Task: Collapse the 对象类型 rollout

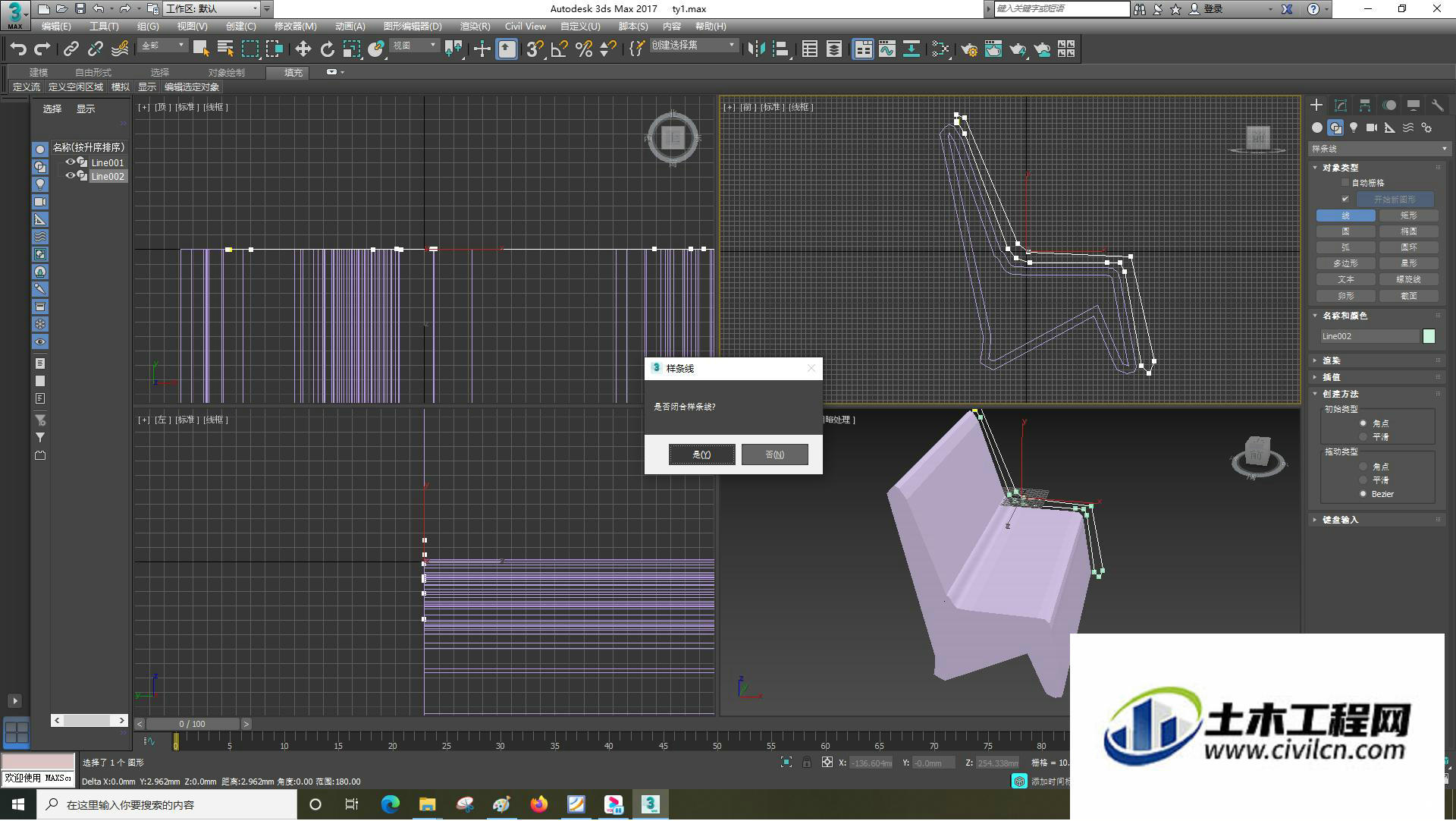Action: click(1339, 168)
